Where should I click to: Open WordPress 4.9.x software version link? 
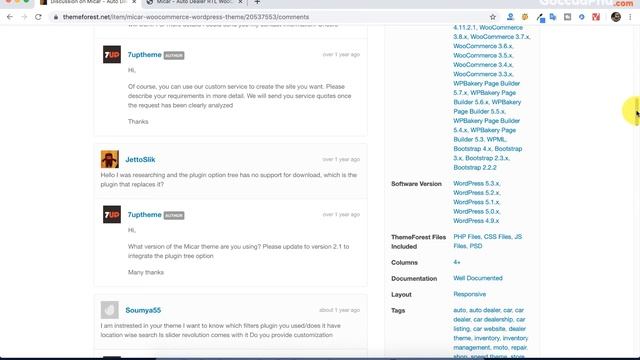pyautogui.click(x=476, y=221)
